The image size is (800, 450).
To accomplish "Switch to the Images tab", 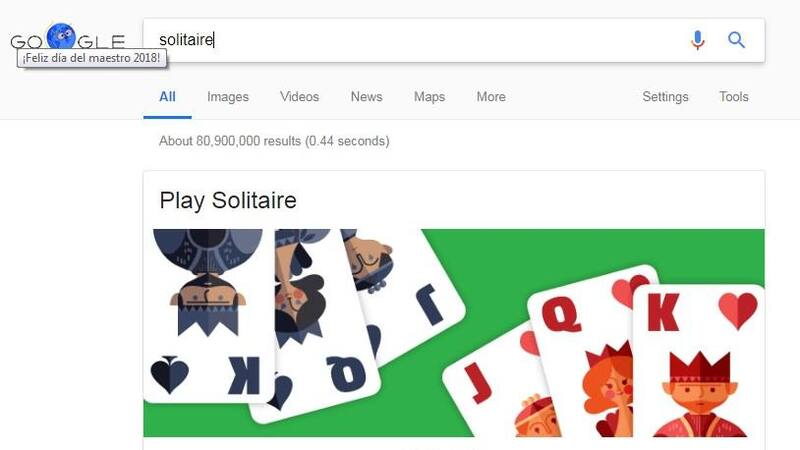I will click(228, 96).
